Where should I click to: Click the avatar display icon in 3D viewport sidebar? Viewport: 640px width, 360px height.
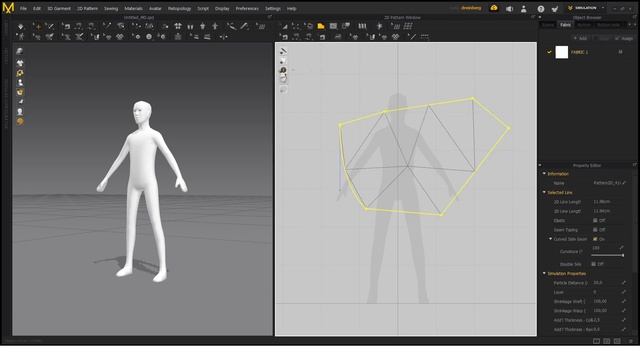click(x=20, y=82)
